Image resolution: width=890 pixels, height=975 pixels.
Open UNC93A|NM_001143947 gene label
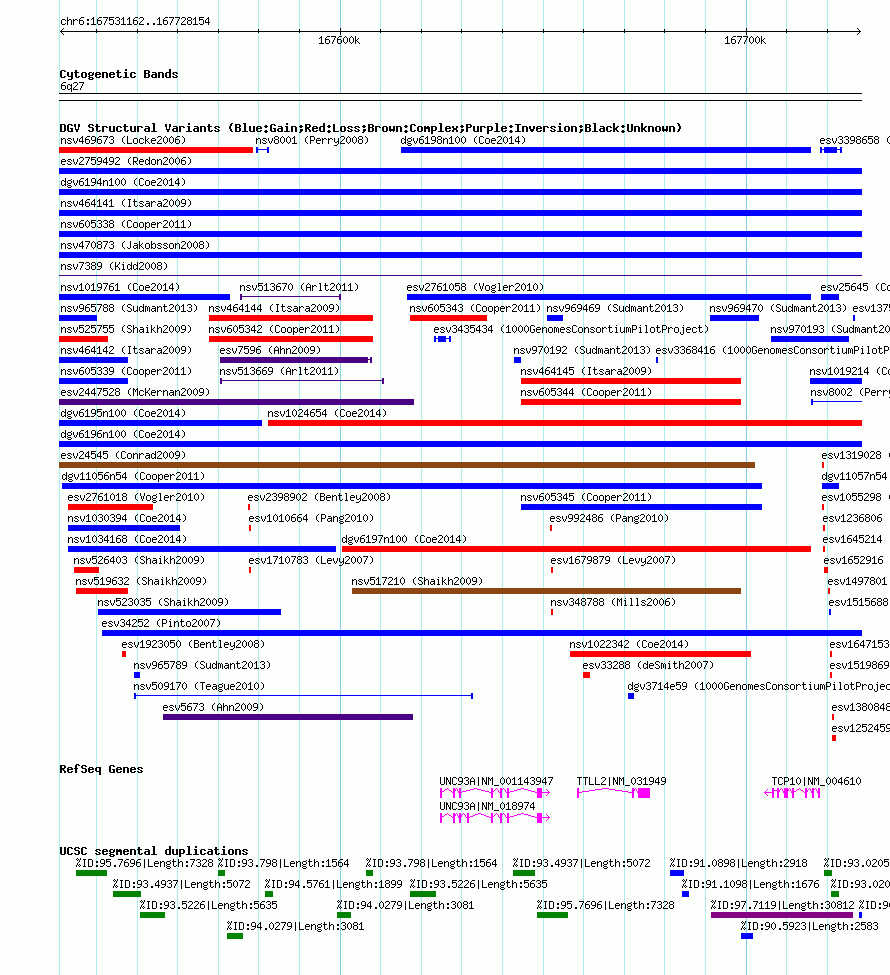[x=496, y=782]
